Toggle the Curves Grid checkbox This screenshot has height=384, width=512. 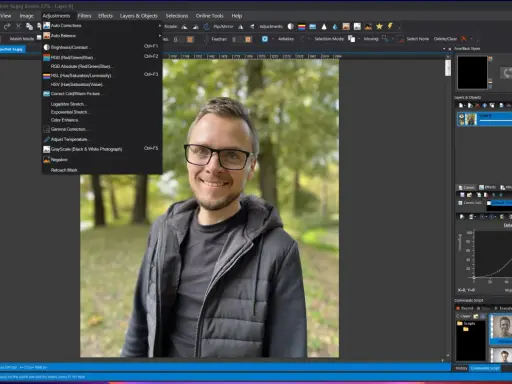click(x=460, y=203)
